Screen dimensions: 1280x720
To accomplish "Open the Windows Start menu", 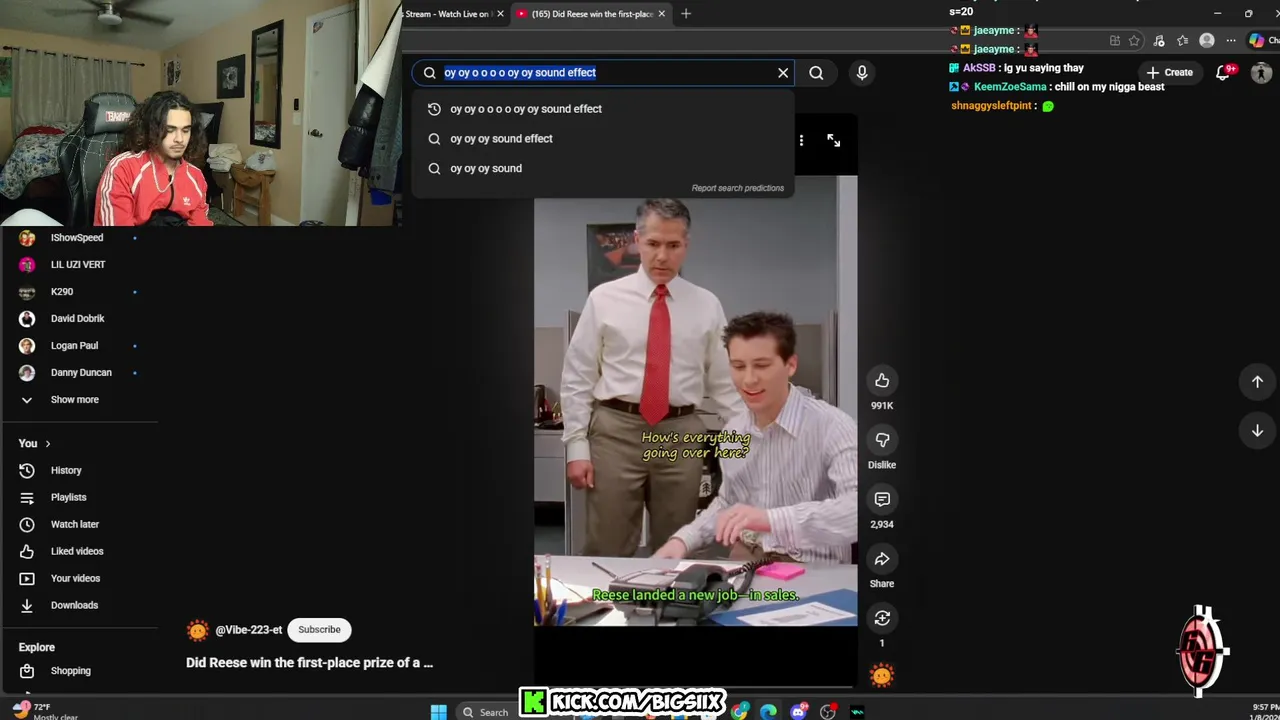I will click(438, 712).
